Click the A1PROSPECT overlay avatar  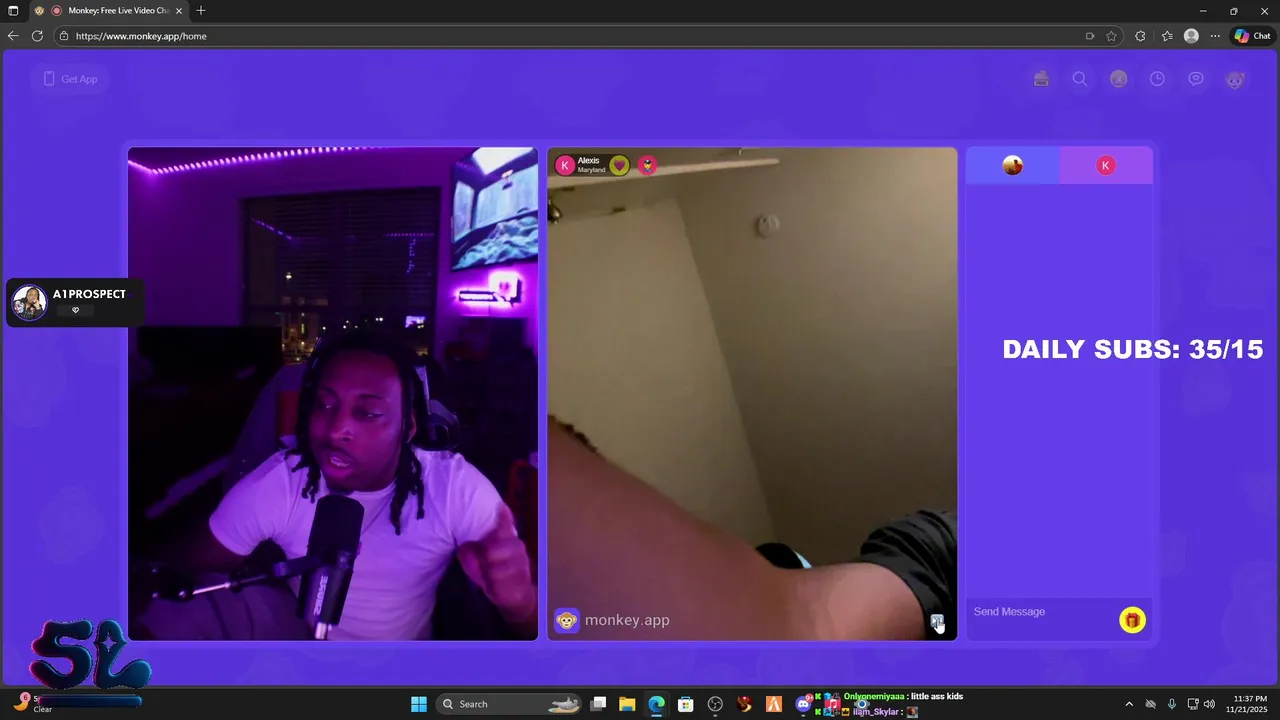(x=29, y=302)
